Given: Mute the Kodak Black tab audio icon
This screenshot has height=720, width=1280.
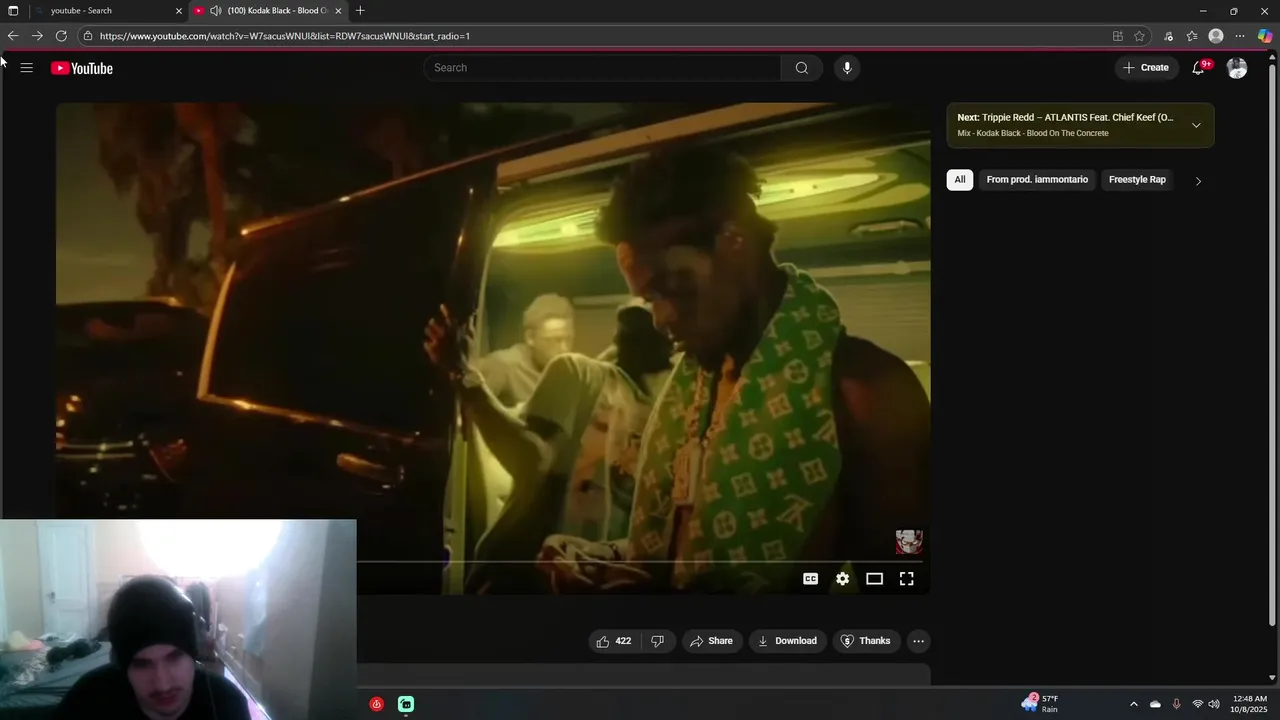Looking at the screenshot, I should (x=215, y=11).
